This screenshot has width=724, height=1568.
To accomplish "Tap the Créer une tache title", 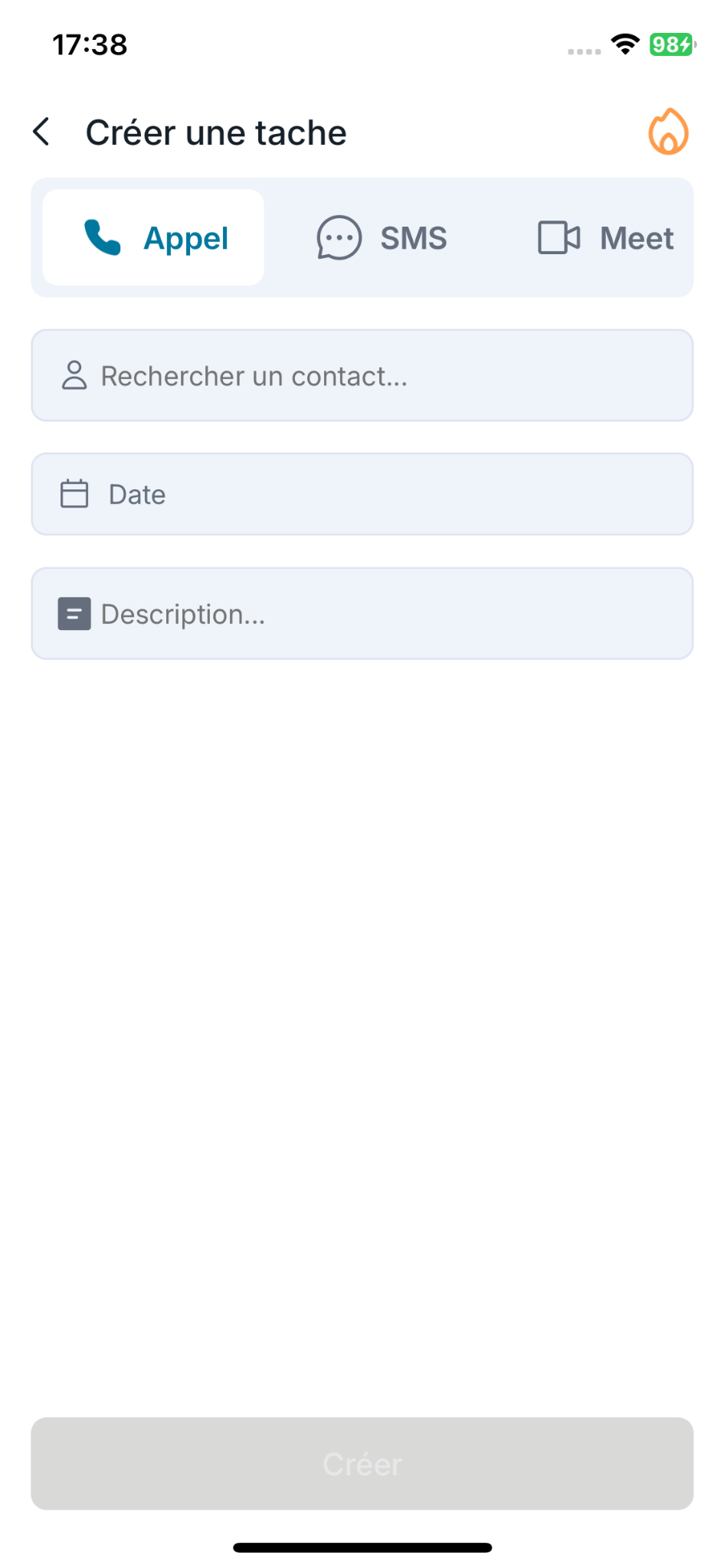I will (216, 132).
